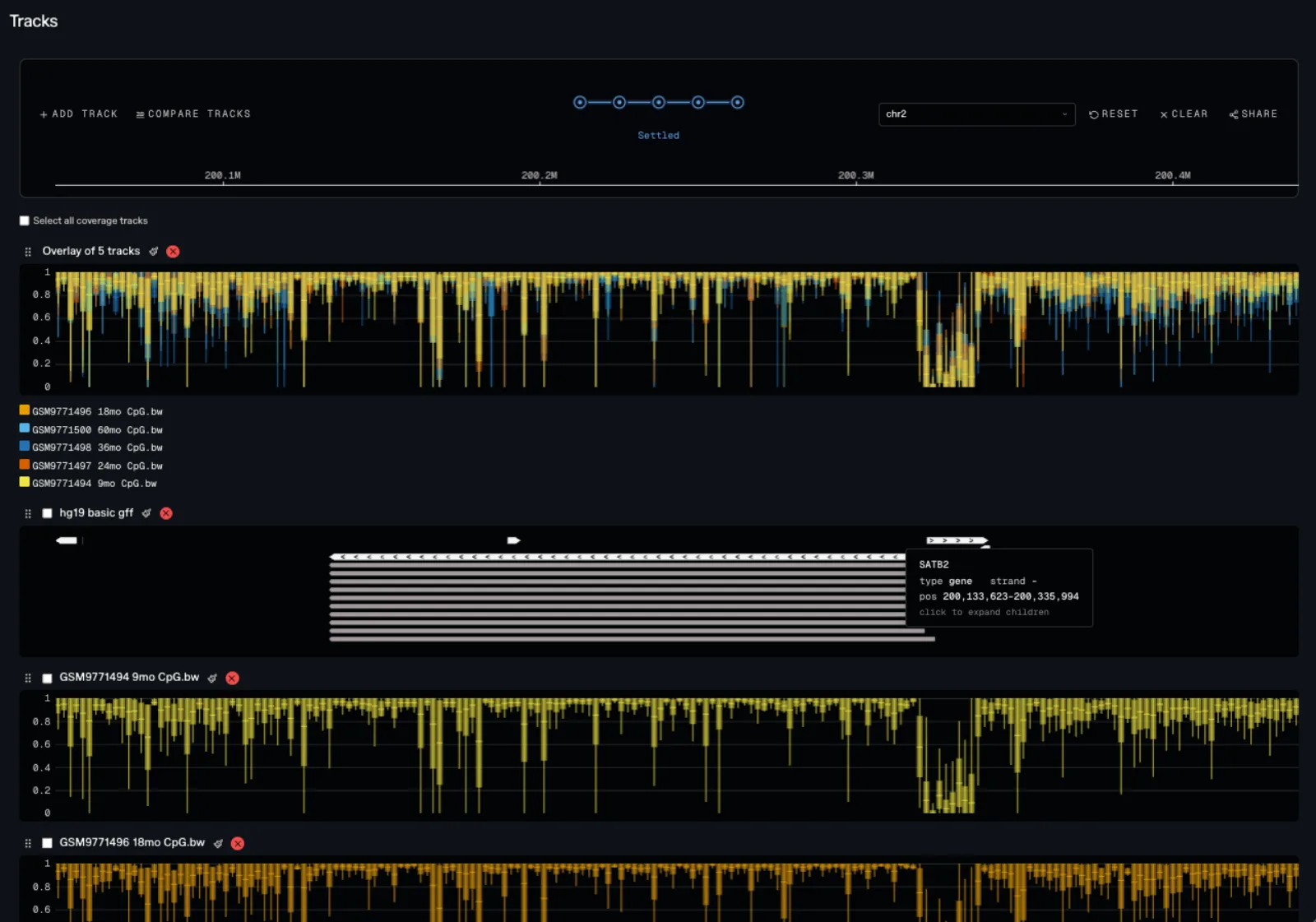Click the yellow GSM9771494 9mo legend swatch
Image resolution: width=1316 pixels, height=922 pixels.
[25, 483]
